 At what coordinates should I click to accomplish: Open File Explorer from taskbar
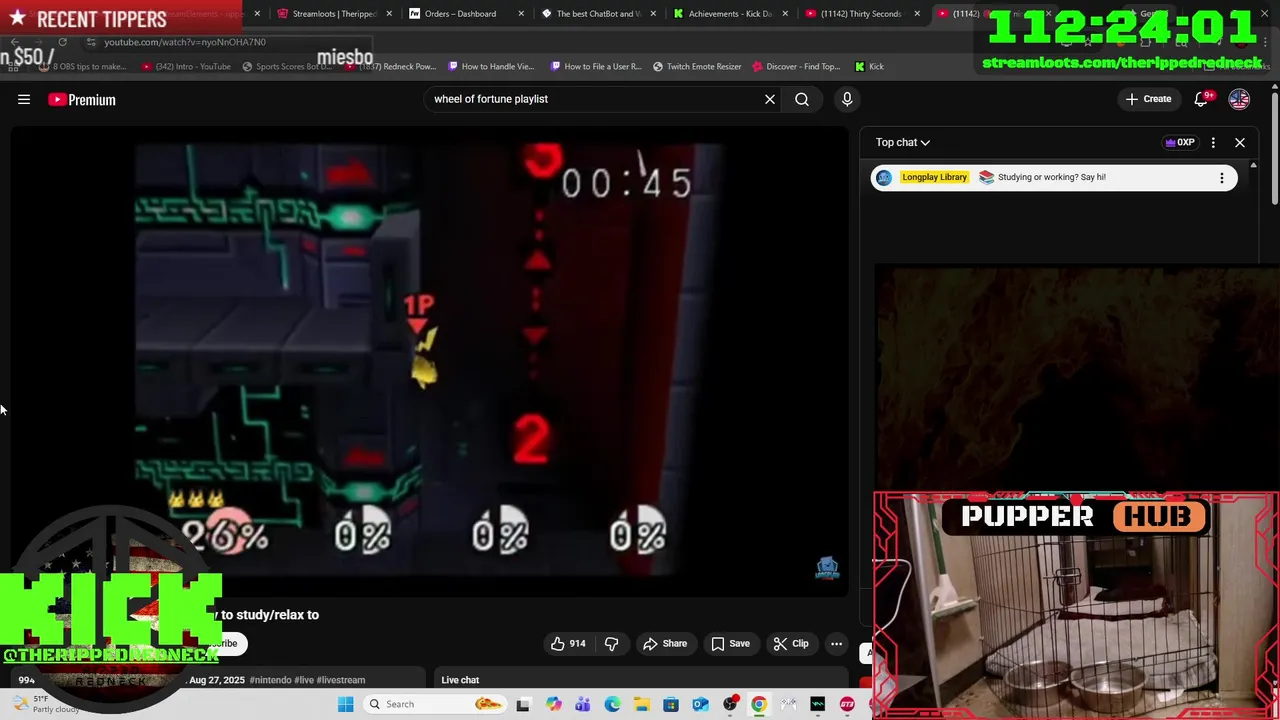641,704
